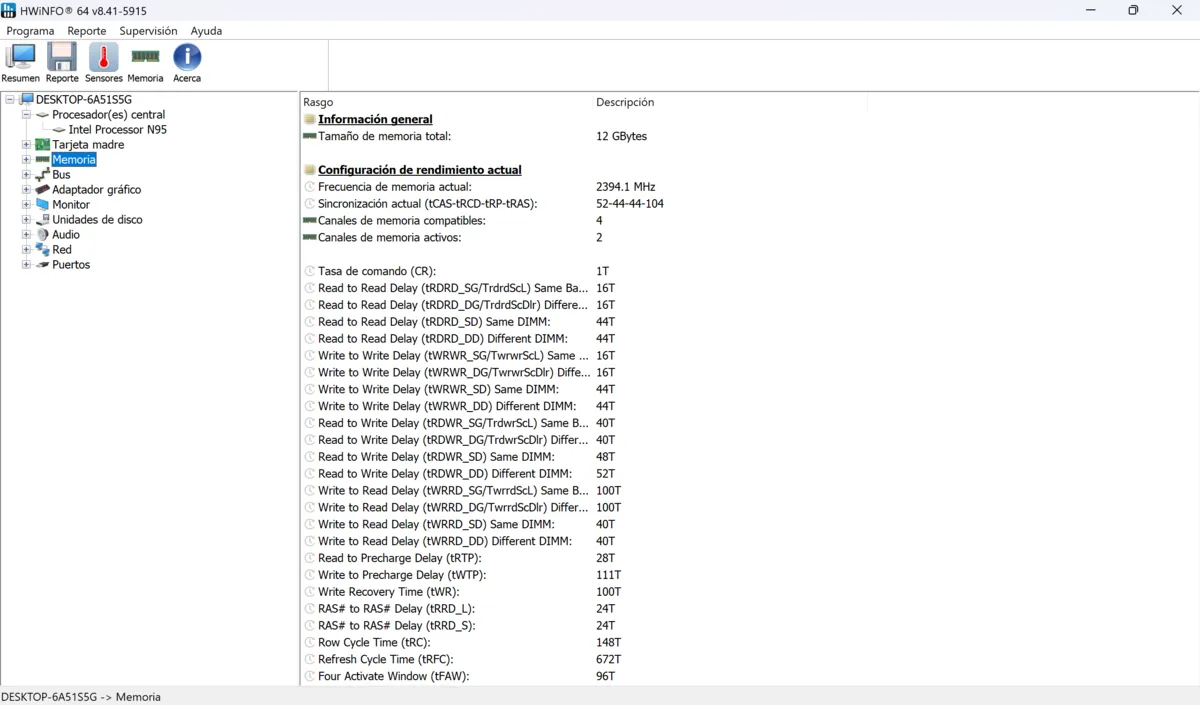1200x705 pixels.
Task: Click the Adaptador gráfico card icon
Action: pos(42,190)
